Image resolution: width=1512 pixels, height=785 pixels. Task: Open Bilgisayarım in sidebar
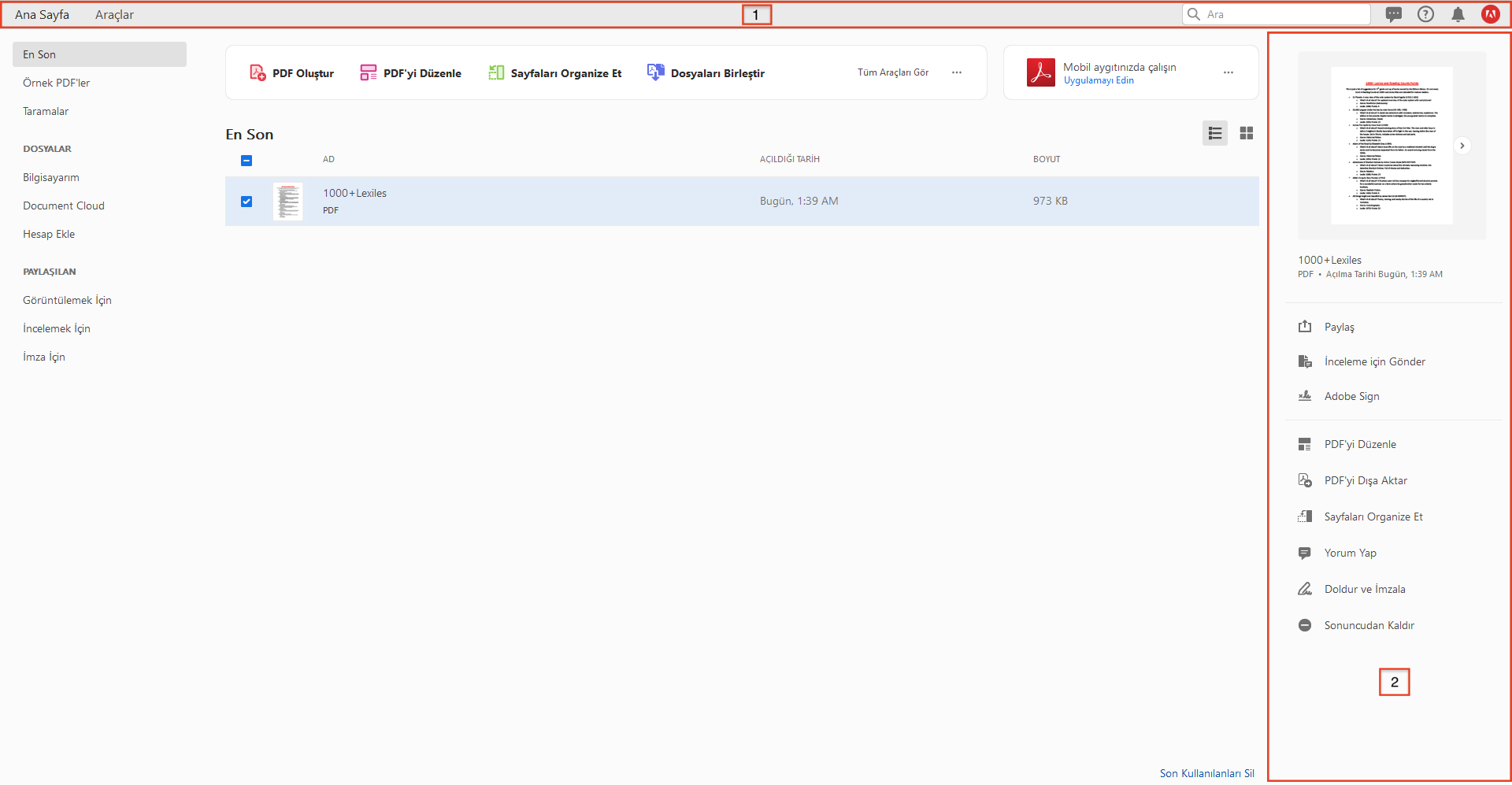[x=51, y=177]
